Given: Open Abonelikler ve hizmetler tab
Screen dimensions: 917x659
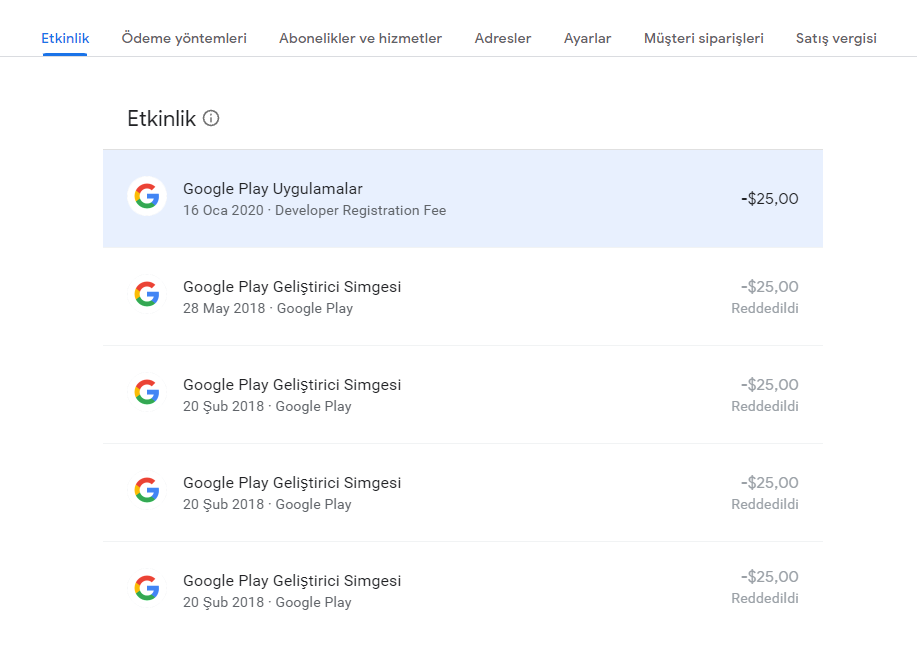Looking at the screenshot, I should click(360, 39).
